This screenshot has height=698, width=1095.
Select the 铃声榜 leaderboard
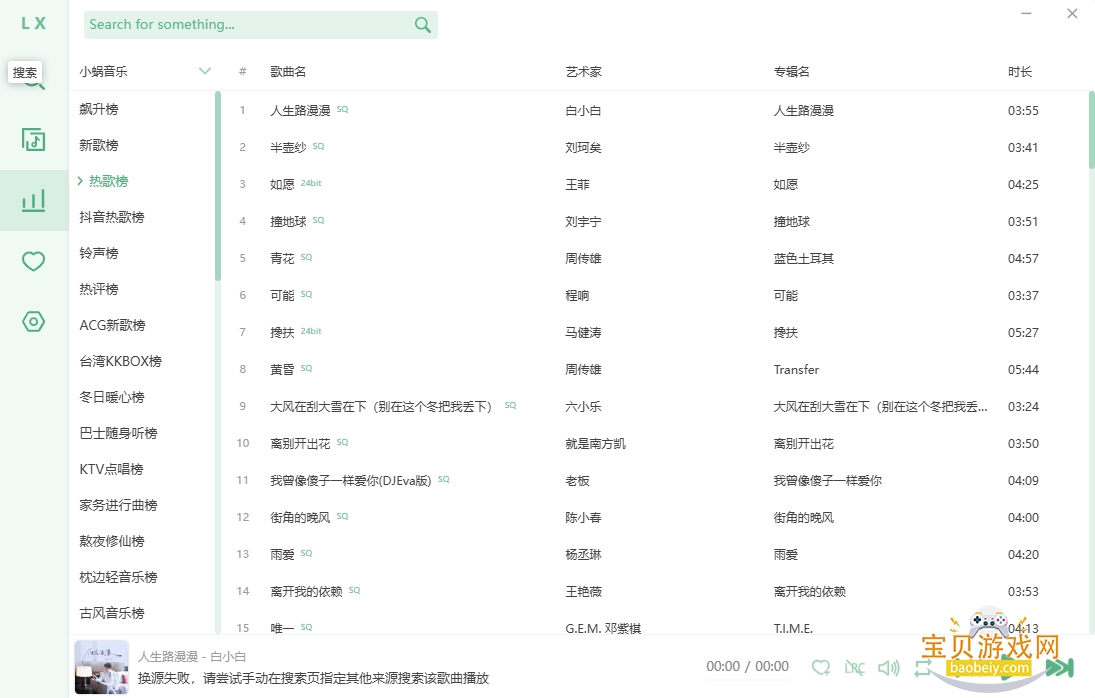pos(98,253)
